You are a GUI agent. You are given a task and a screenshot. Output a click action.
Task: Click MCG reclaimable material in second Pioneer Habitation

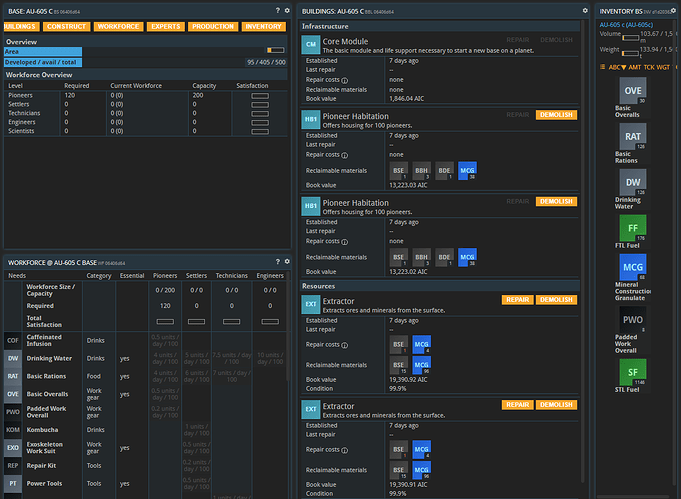[x=467, y=257]
